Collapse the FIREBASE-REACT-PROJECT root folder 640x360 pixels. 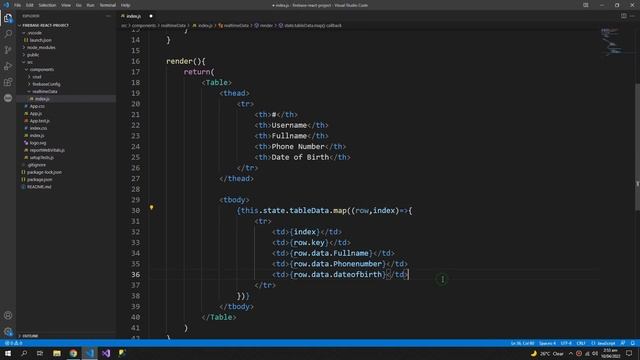click(x=45, y=25)
